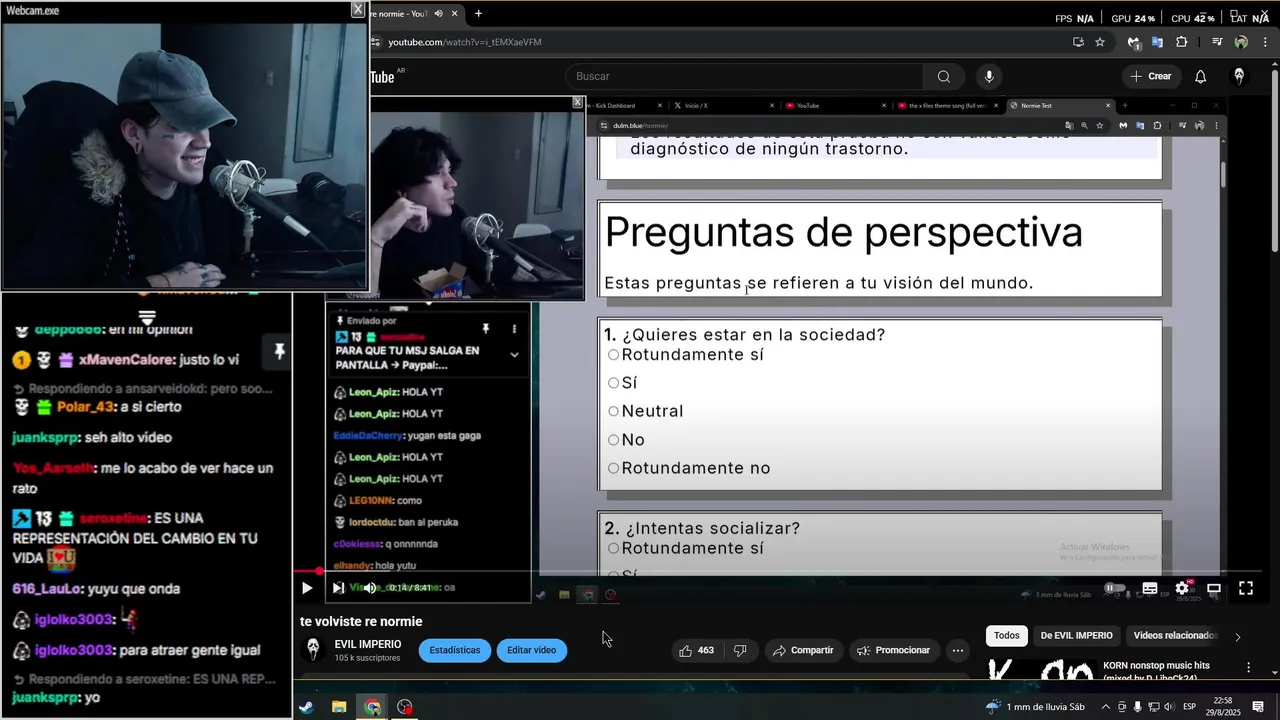Open Windows notification center icon
The image size is (1280, 720).
[1258, 707]
